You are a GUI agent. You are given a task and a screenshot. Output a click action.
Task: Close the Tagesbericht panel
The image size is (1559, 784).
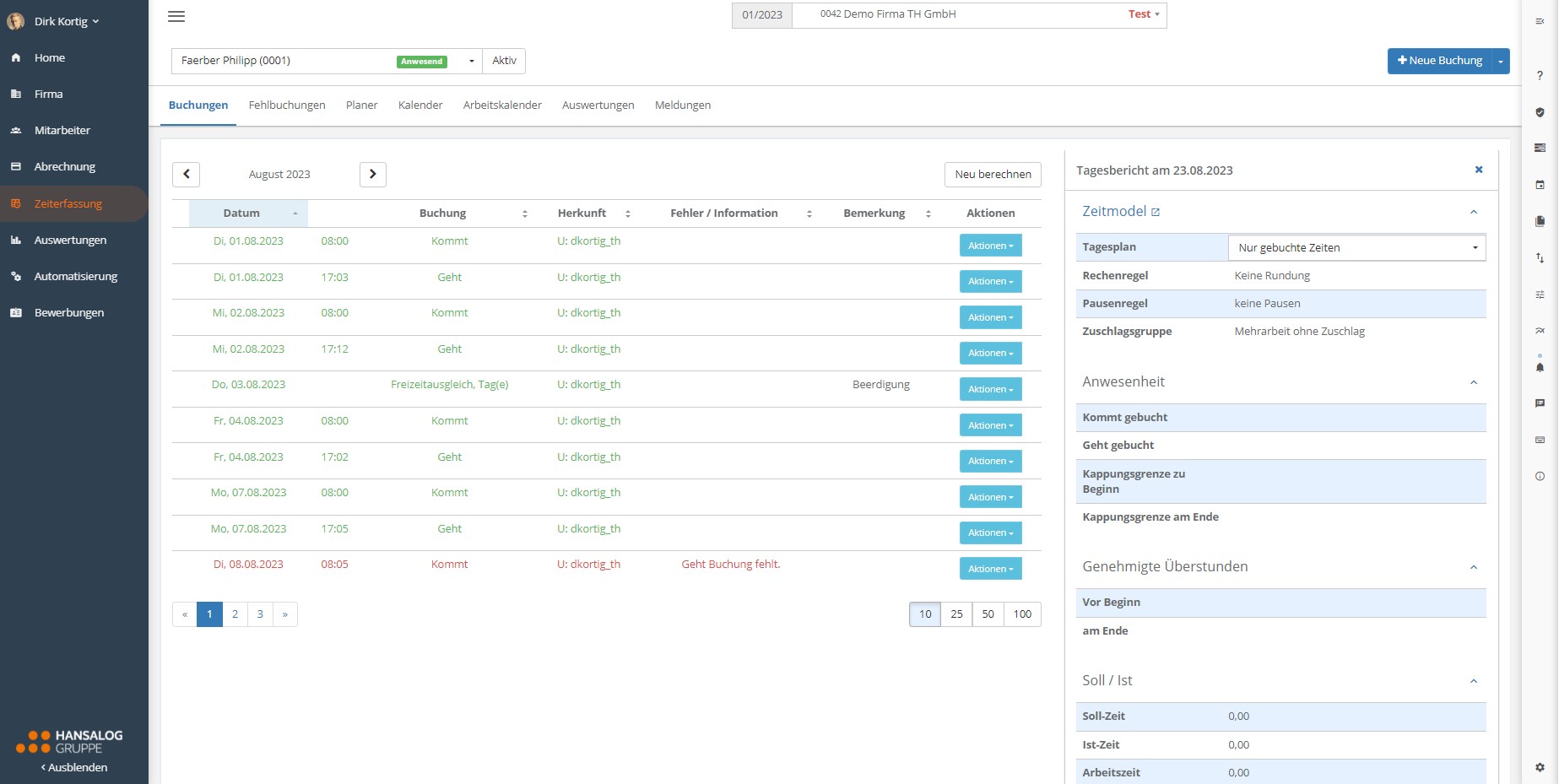[x=1478, y=170]
